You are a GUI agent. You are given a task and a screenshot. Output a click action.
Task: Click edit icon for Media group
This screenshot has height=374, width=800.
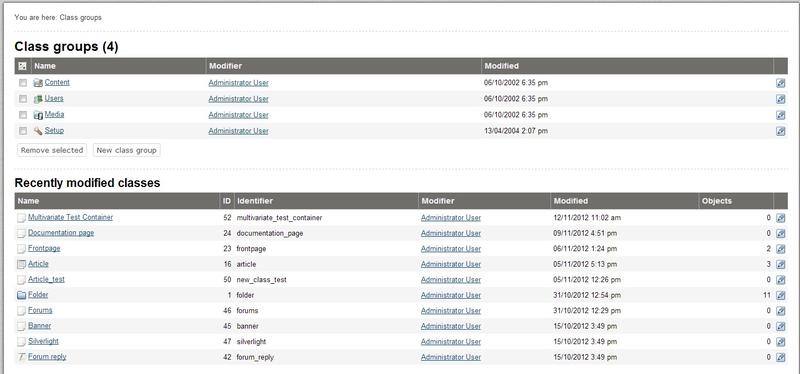tap(780, 115)
